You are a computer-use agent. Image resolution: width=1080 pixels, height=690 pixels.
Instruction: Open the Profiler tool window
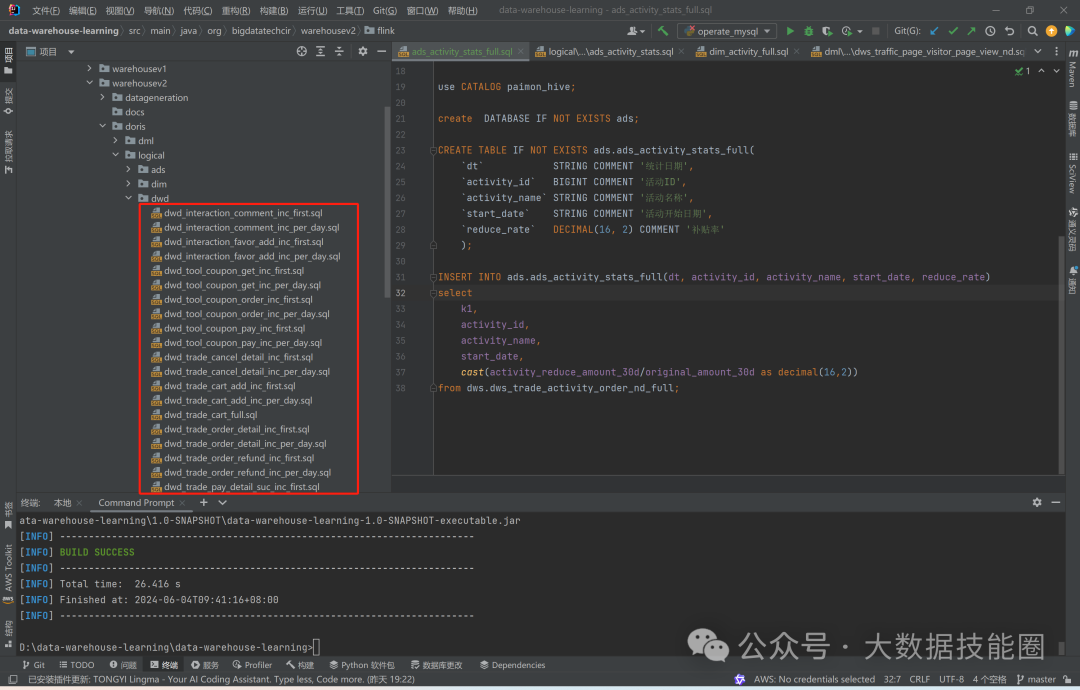(x=253, y=665)
